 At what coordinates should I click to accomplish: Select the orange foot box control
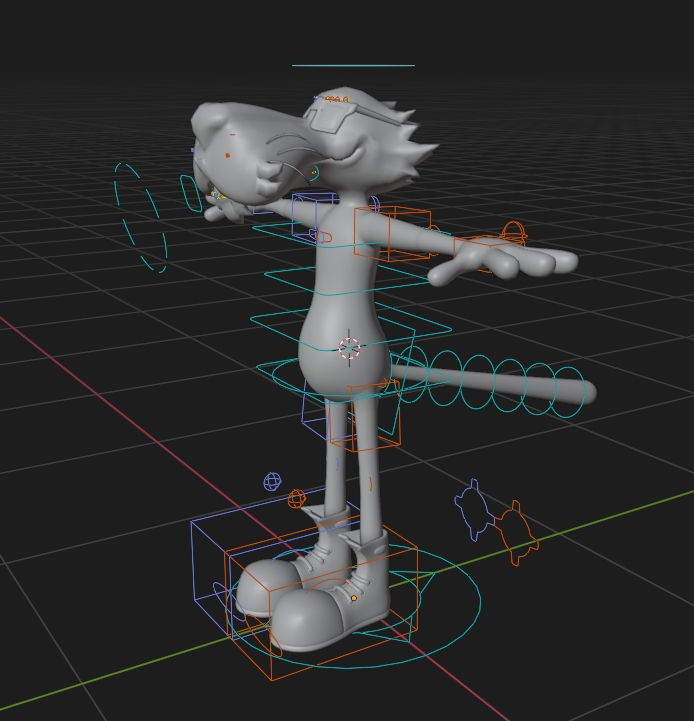321,603
